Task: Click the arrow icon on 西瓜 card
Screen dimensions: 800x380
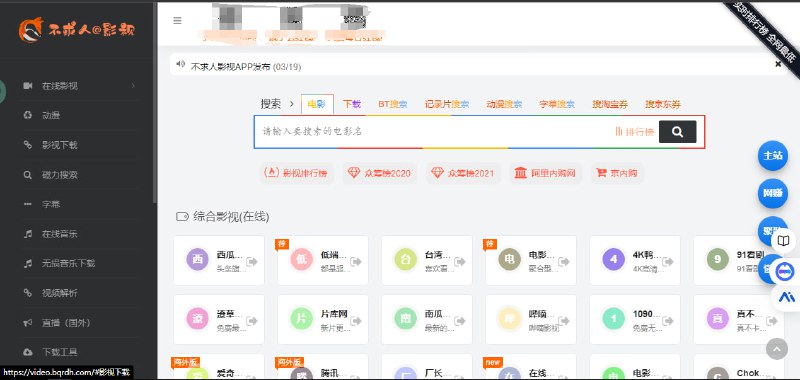Action: [252, 261]
